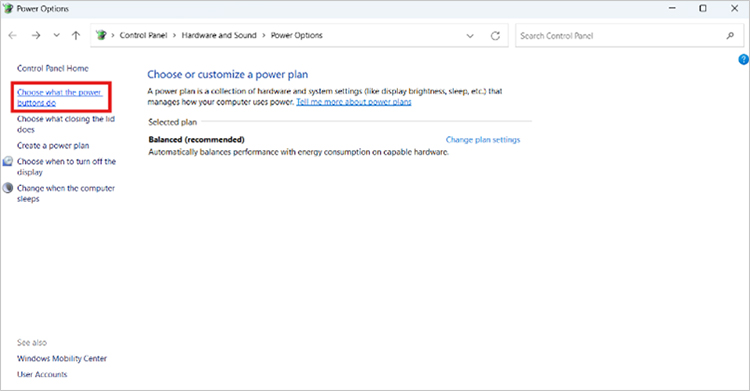Click the Power Options icon in address bar
750x391 pixels.
click(101, 35)
